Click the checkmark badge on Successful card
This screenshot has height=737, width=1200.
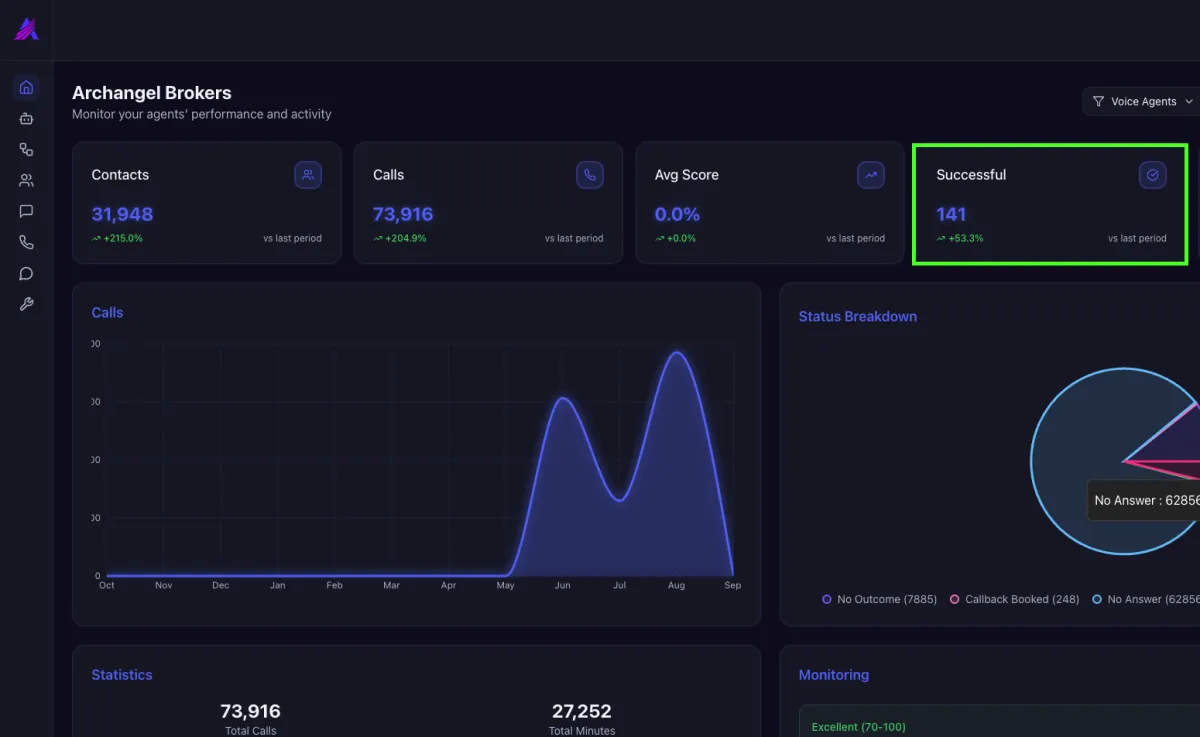tap(1152, 175)
